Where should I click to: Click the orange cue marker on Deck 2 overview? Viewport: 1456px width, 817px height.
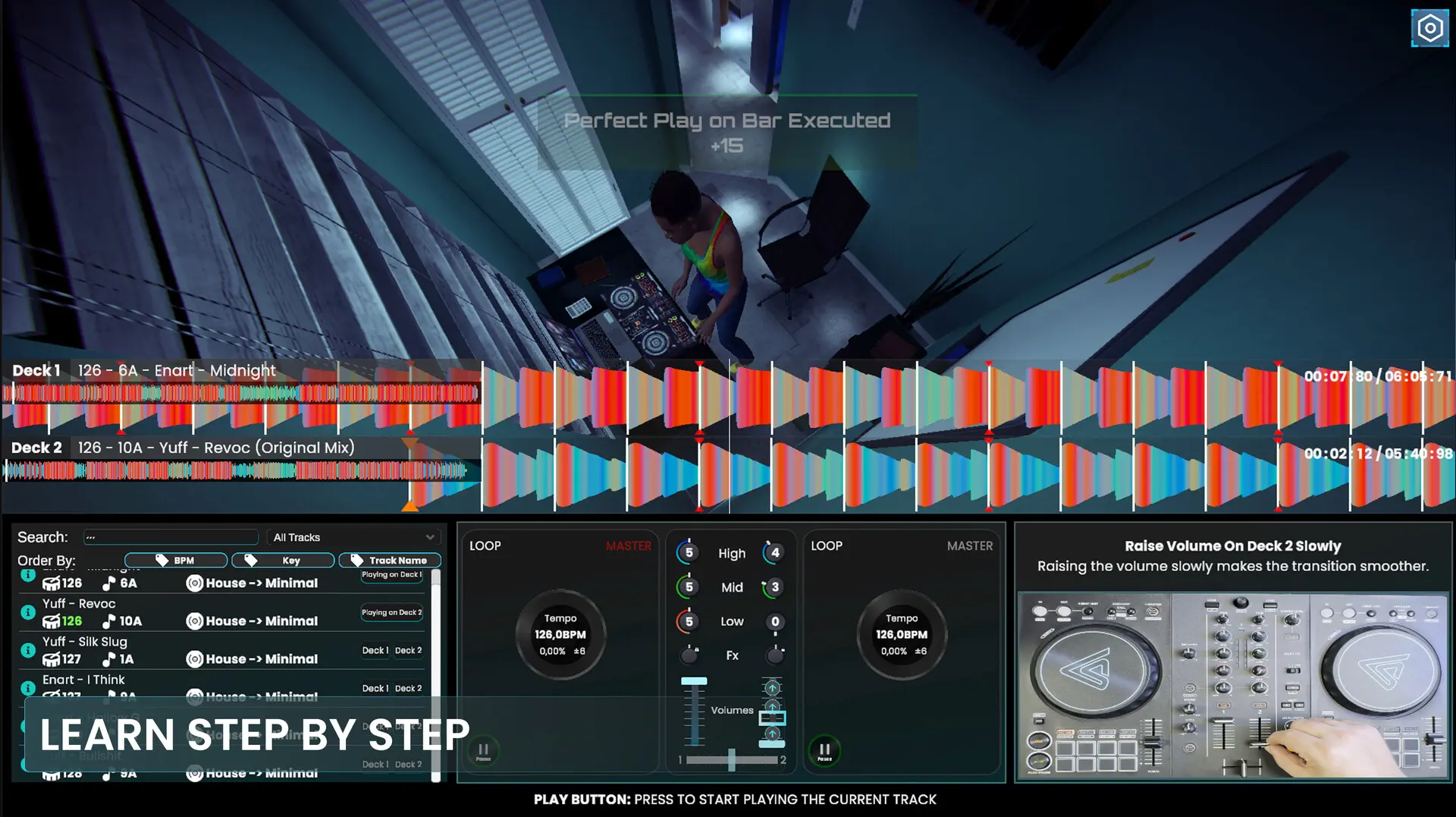(x=409, y=504)
